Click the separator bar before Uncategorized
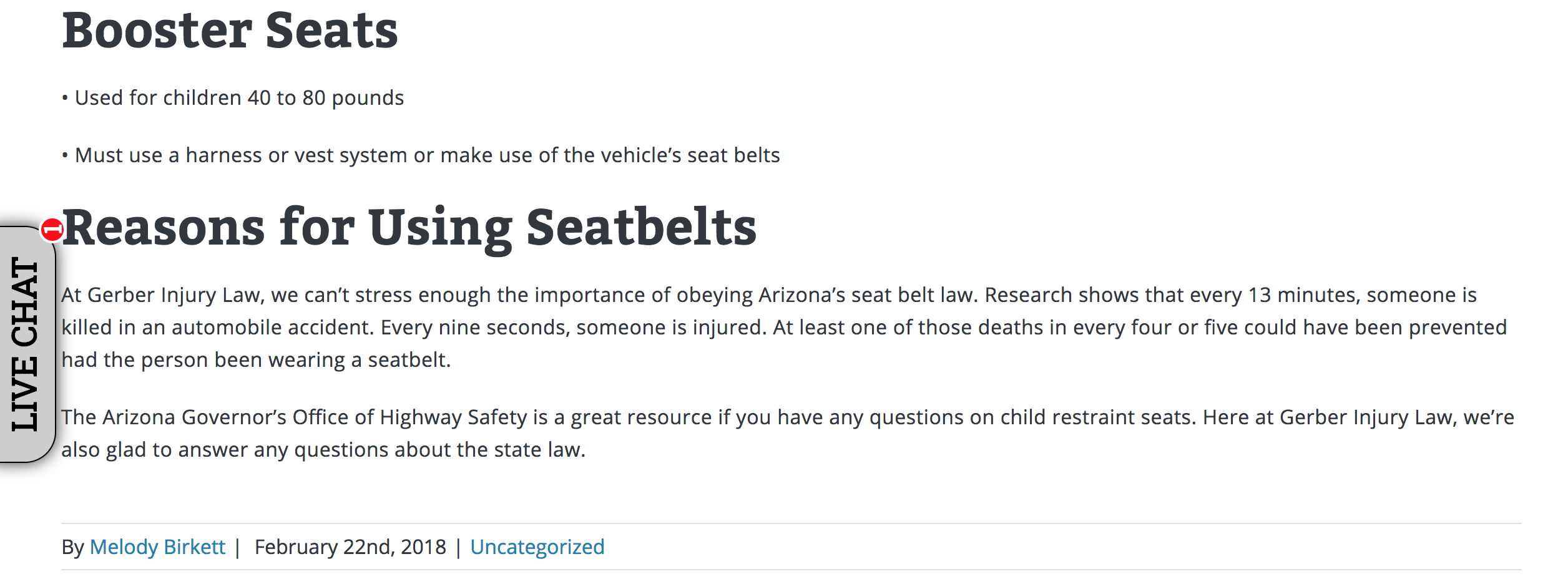Viewport: 1568px width, 579px height. tap(458, 547)
